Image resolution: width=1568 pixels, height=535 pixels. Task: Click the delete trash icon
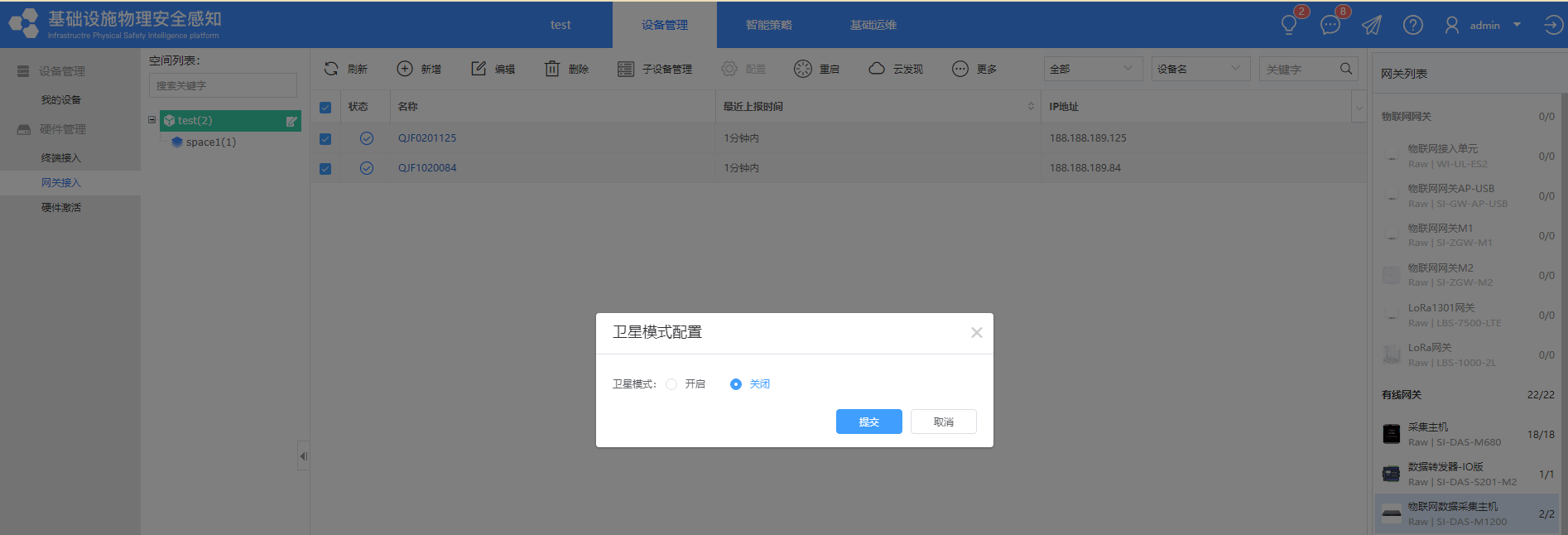[x=552, y=69]
